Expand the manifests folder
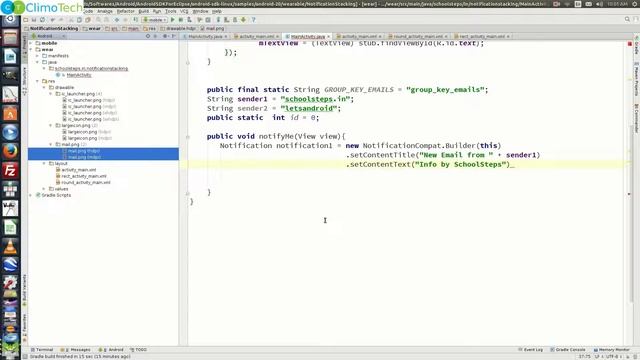The image size is (640, 360). click(x=38, y=56)
